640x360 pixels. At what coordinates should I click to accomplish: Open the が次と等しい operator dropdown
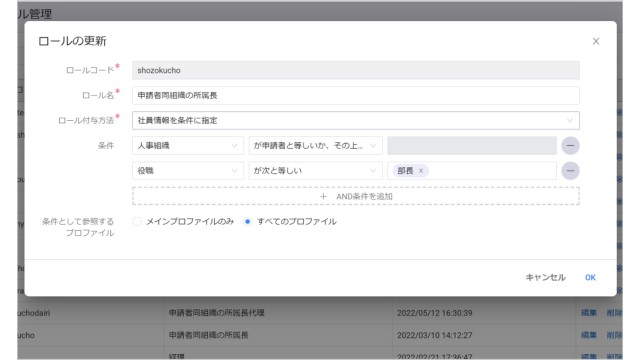pos(316,171)
